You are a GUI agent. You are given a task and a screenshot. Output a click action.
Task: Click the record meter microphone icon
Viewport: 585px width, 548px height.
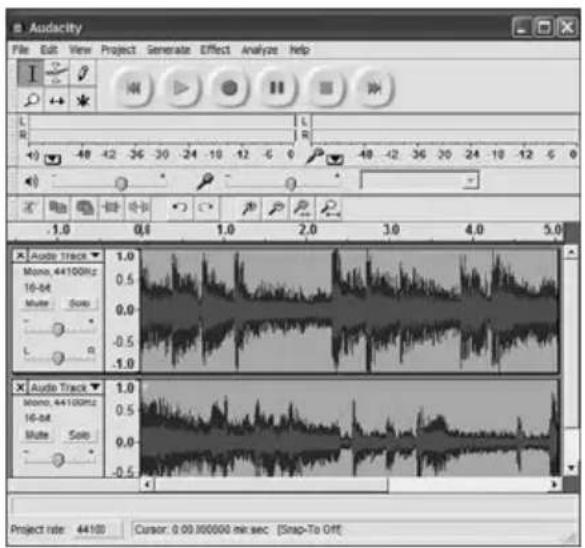314,156
